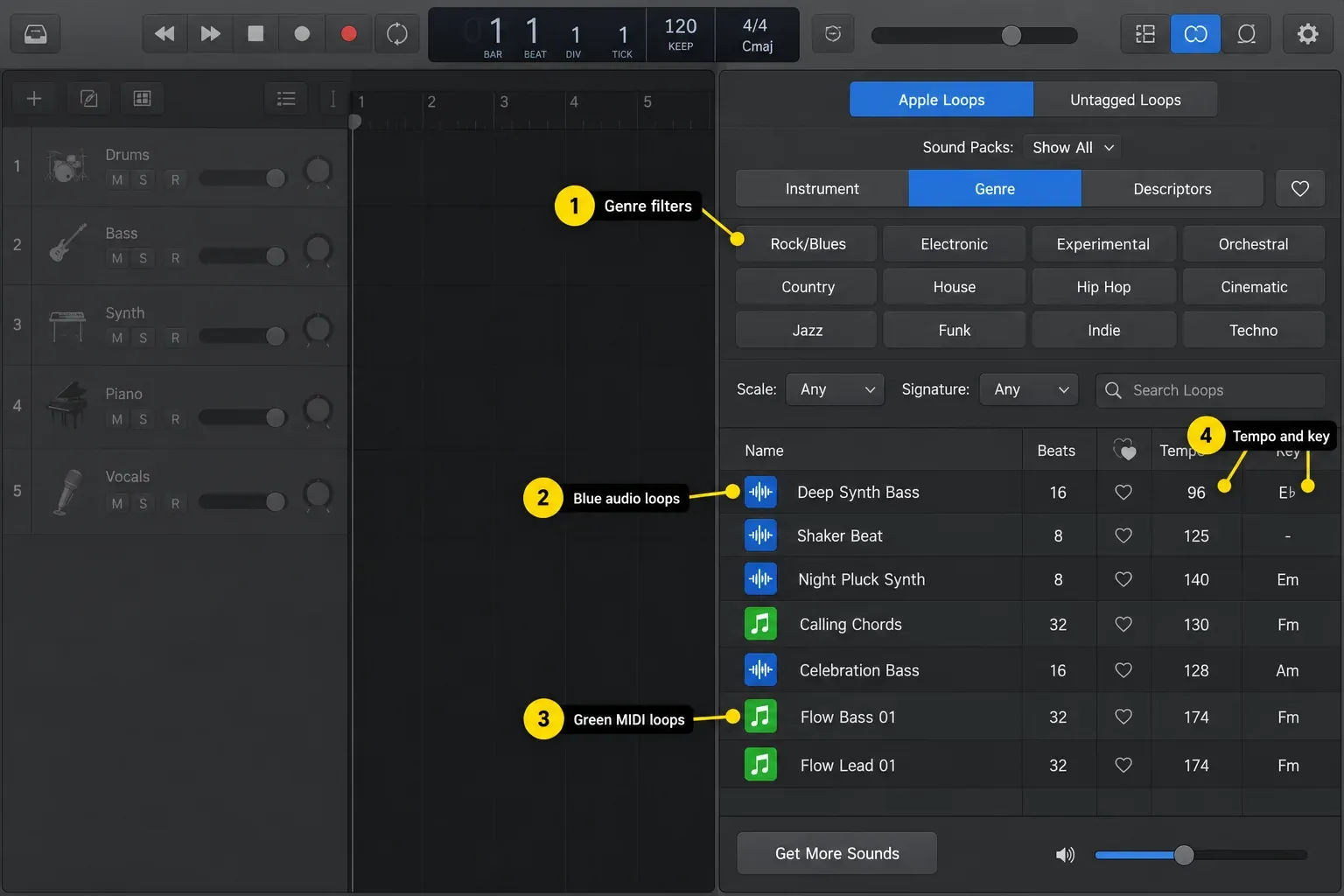Viewport: 1344px width, 896px height.
Task: Mute the Piano track
Action: click(x=117, y=419)
